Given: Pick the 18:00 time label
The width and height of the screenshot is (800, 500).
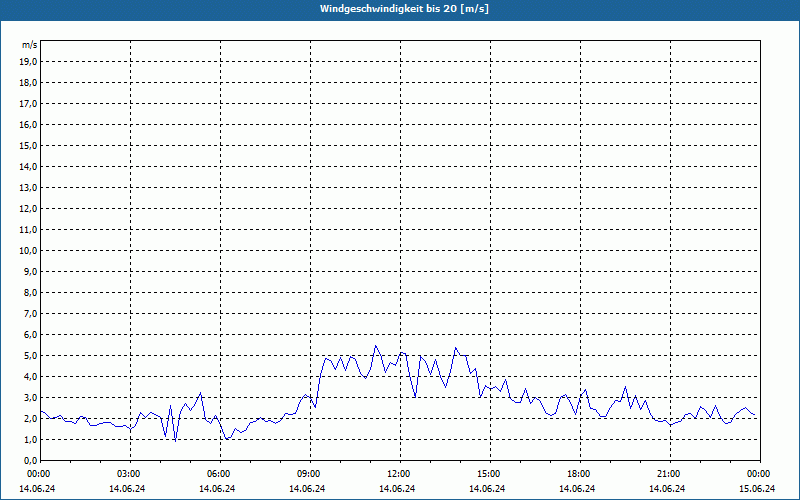Looking at the screenshot, I should point(580,474).
